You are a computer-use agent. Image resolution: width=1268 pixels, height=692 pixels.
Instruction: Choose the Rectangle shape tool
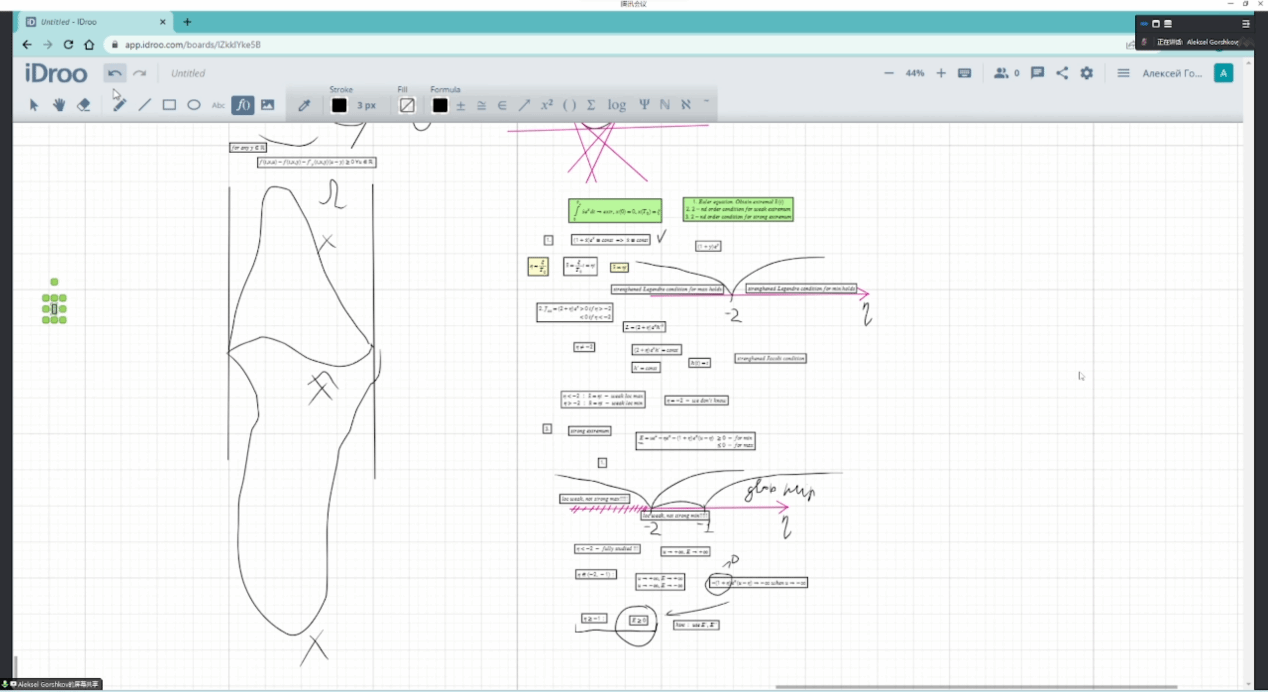pyautogui.click(x=169, y=105)
